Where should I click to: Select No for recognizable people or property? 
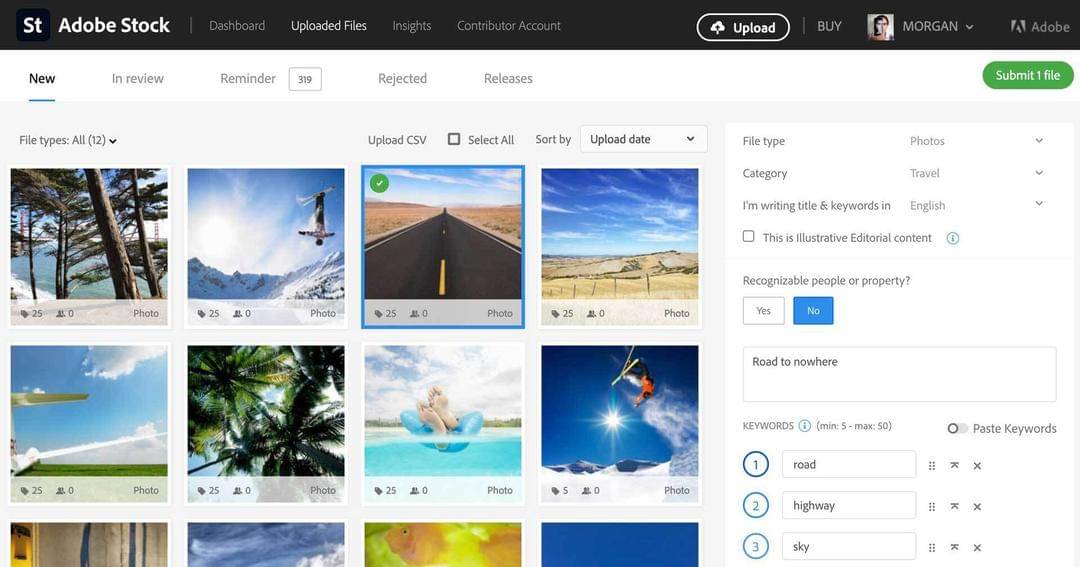[x=813, y=311]
